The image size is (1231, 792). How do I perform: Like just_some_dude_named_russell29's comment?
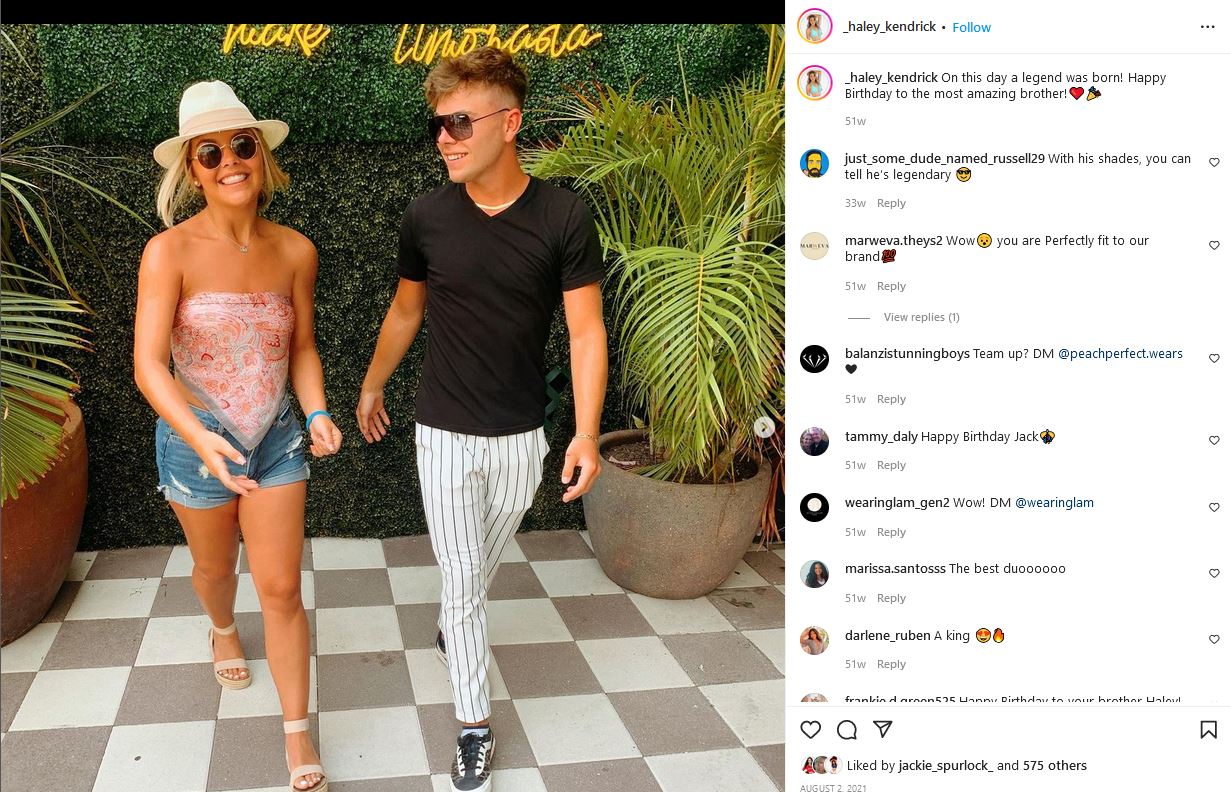tap(1214, 162)
